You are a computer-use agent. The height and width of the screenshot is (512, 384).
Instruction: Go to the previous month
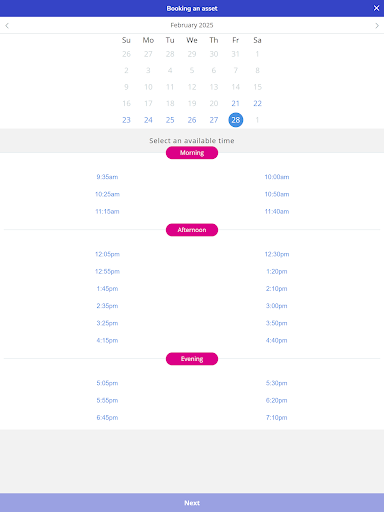(7, 25)
